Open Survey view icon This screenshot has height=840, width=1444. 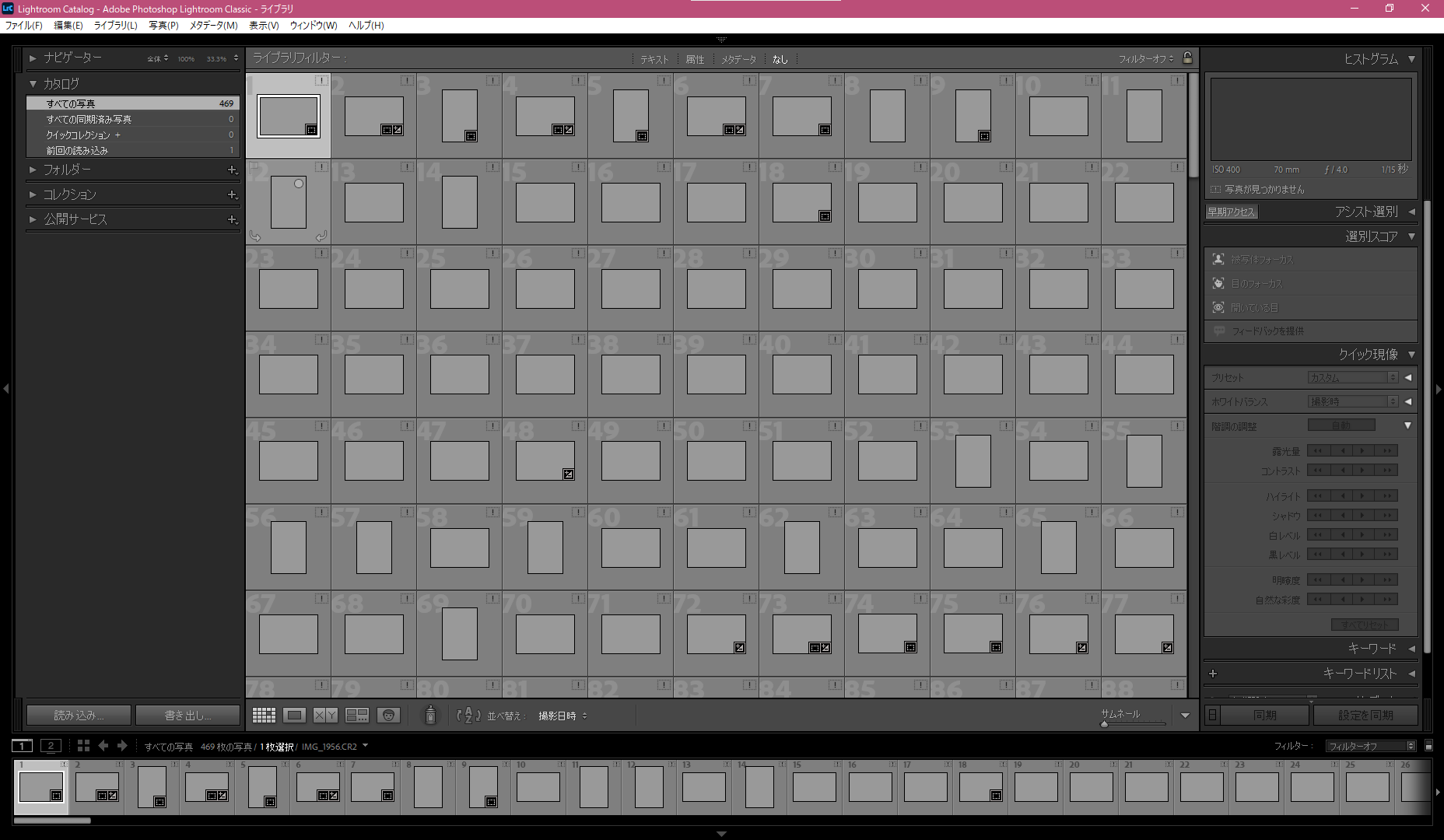[357, 716]
